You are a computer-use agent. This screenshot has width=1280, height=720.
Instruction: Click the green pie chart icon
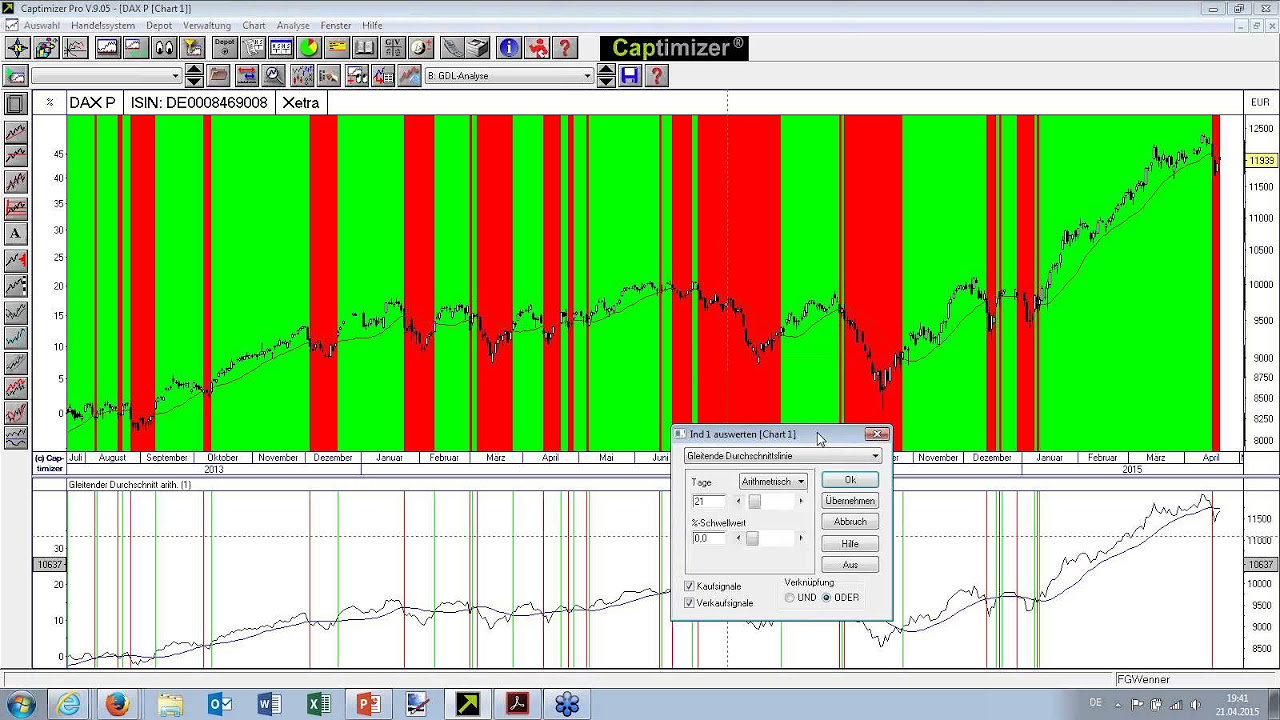pos(308,48)
